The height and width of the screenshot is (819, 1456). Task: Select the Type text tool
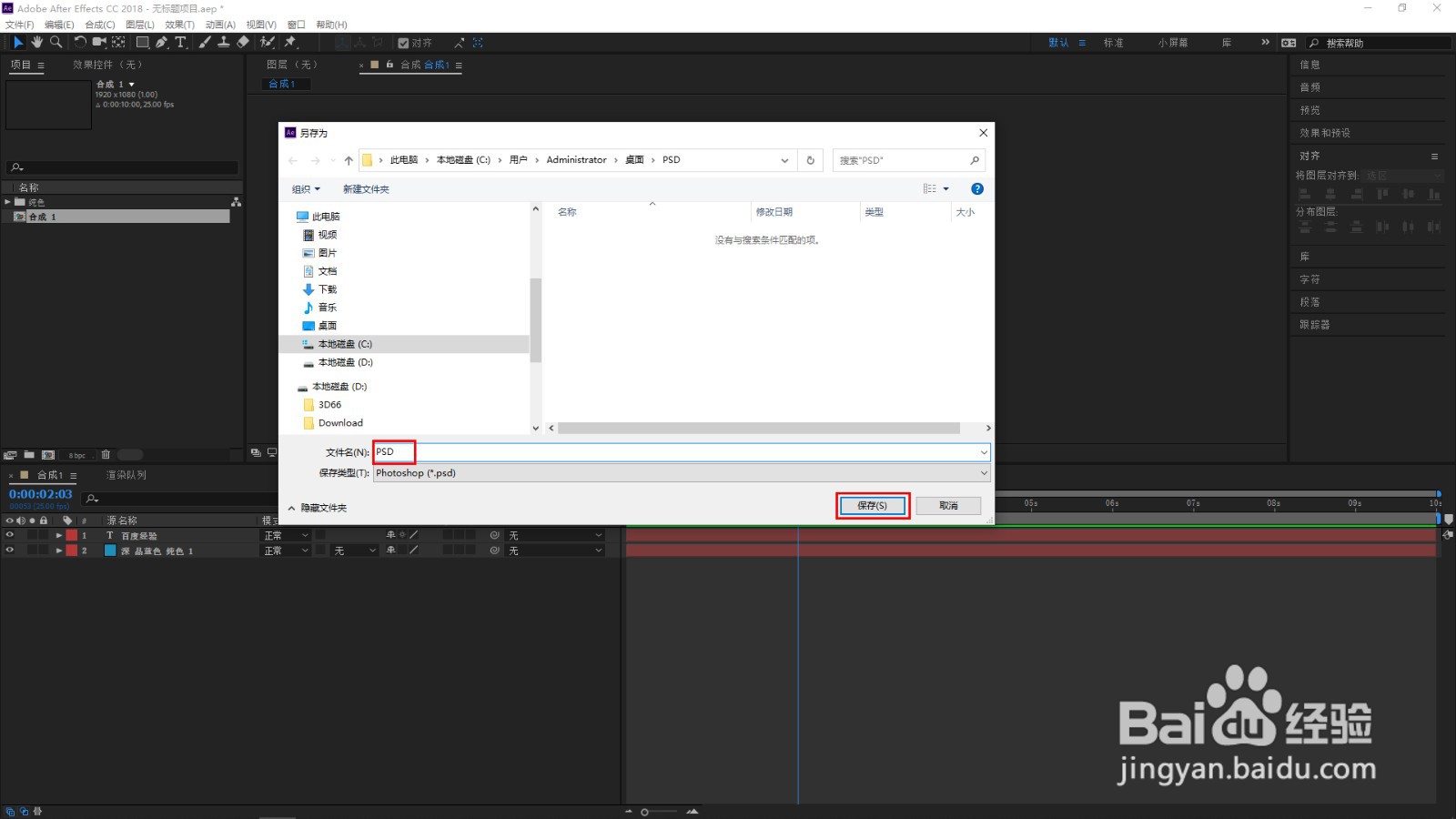(x=180, y=42)
